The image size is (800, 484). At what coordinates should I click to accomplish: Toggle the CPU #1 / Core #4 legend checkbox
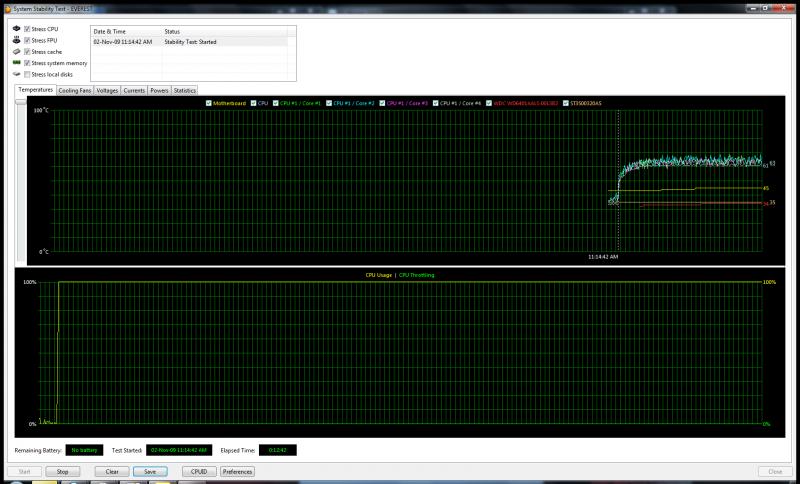pos(436,103)
